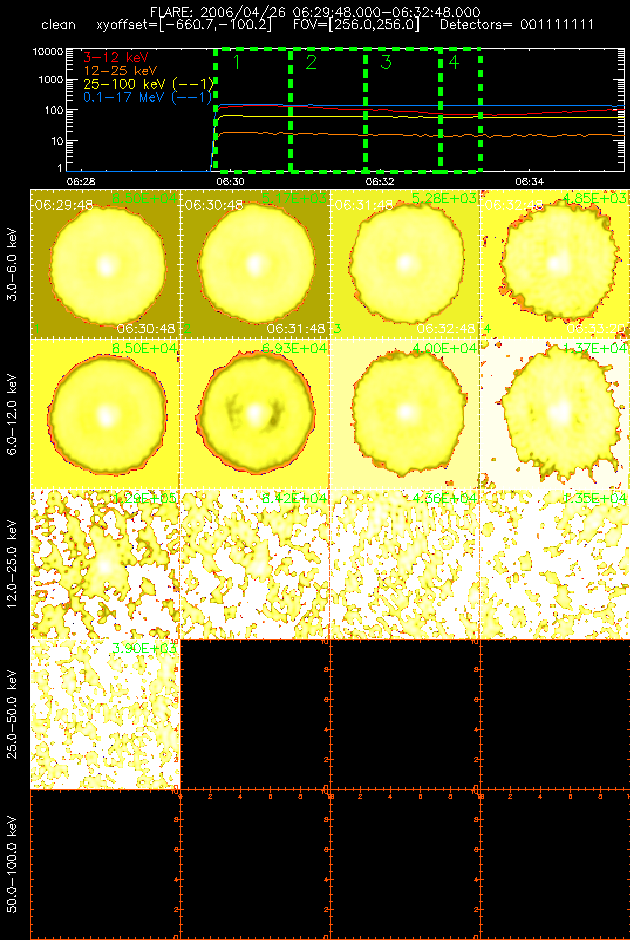Click the 4.85E+03 peak value
Viewport: 630px width, 940px height.
tap(595, 198)
